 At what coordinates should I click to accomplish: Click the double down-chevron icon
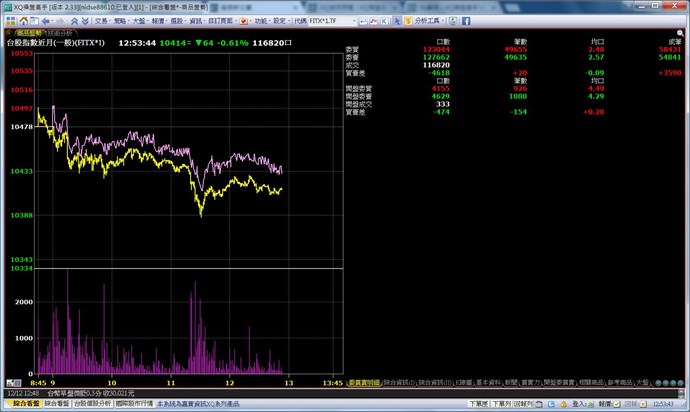pos(85,21)
